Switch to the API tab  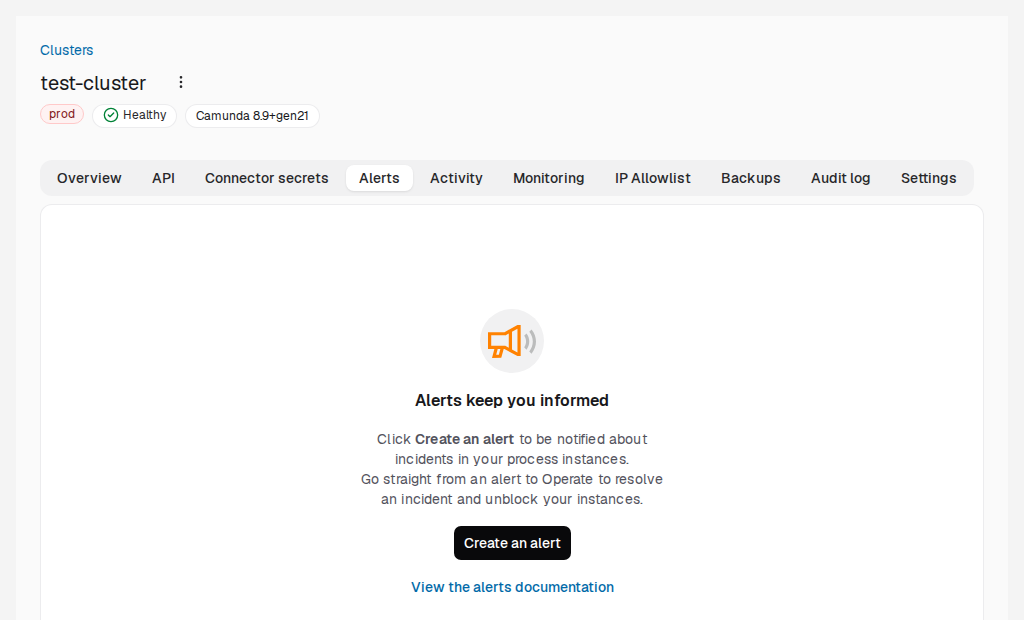point(163,178)
